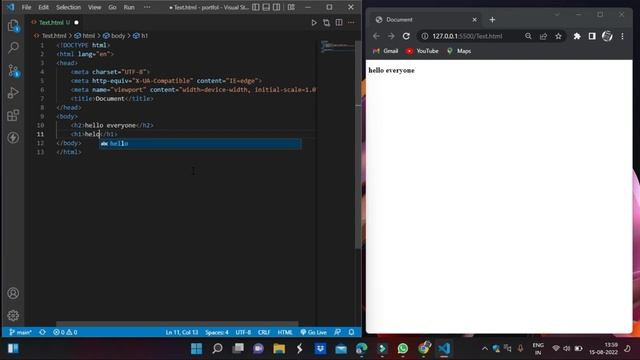Image resolution: width=640 pixels, height=360 pixels.
Task: Show more menu items ellipsis
Action: point(147,7)
